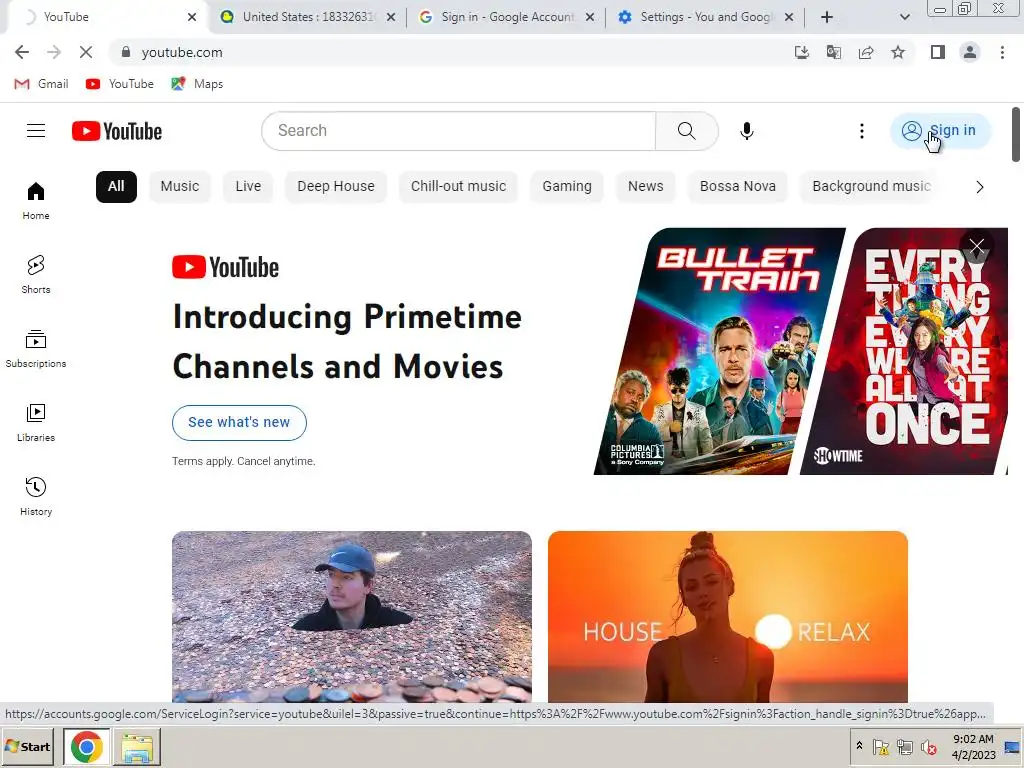Select the Background music filter chip
The image size is (1024, 768).
(871, 187)
